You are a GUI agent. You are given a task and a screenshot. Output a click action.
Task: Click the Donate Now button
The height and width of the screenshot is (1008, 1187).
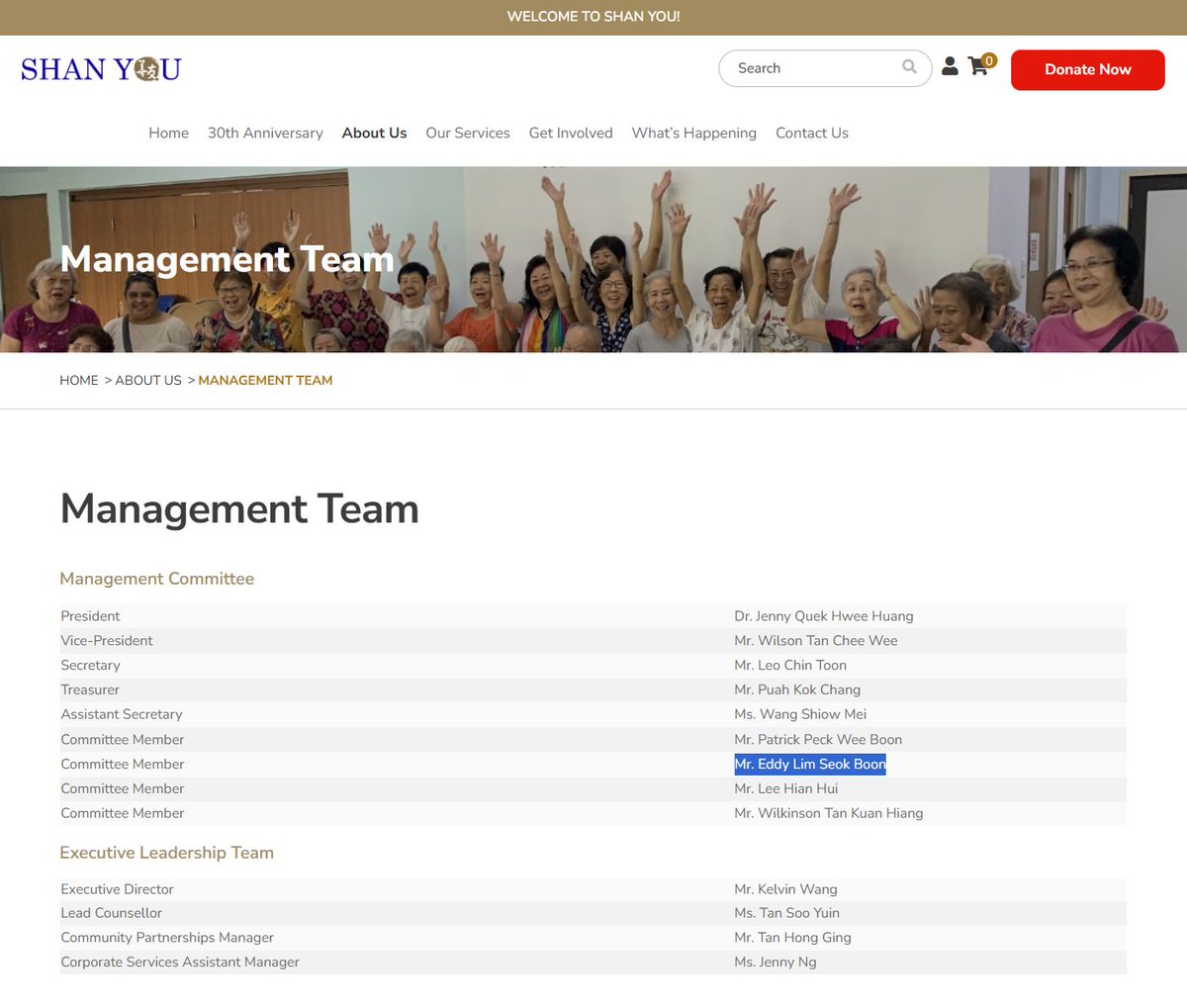pyautogui.click(x=1088, y=69)
